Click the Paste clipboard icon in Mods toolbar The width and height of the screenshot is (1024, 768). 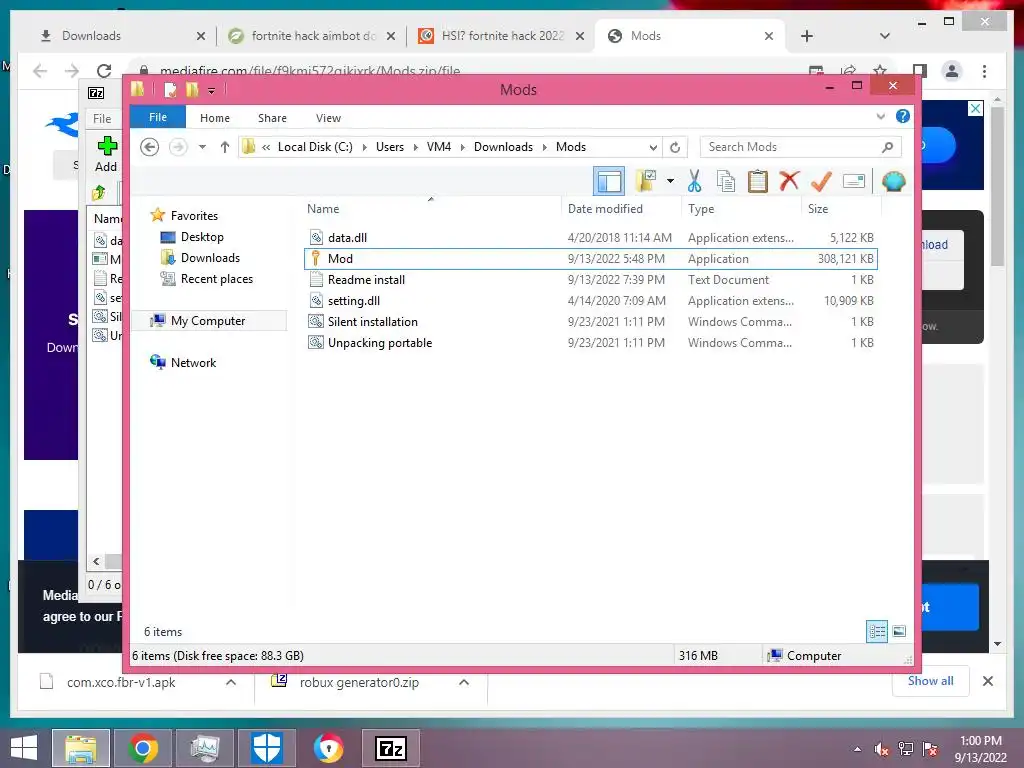(758, 181)
